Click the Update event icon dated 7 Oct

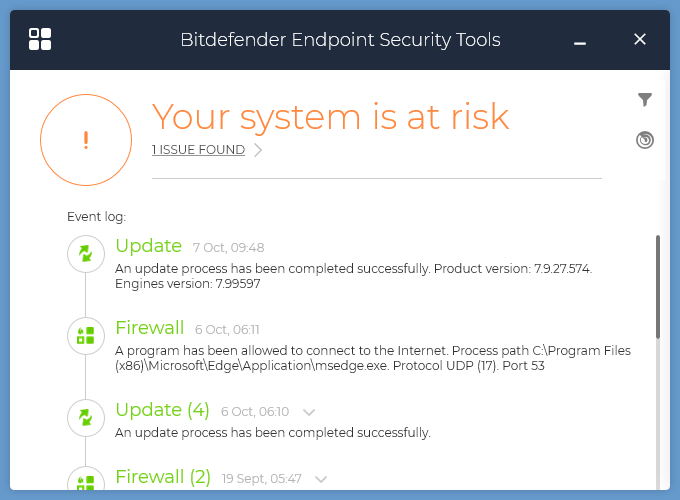click(x=86, y=254)
